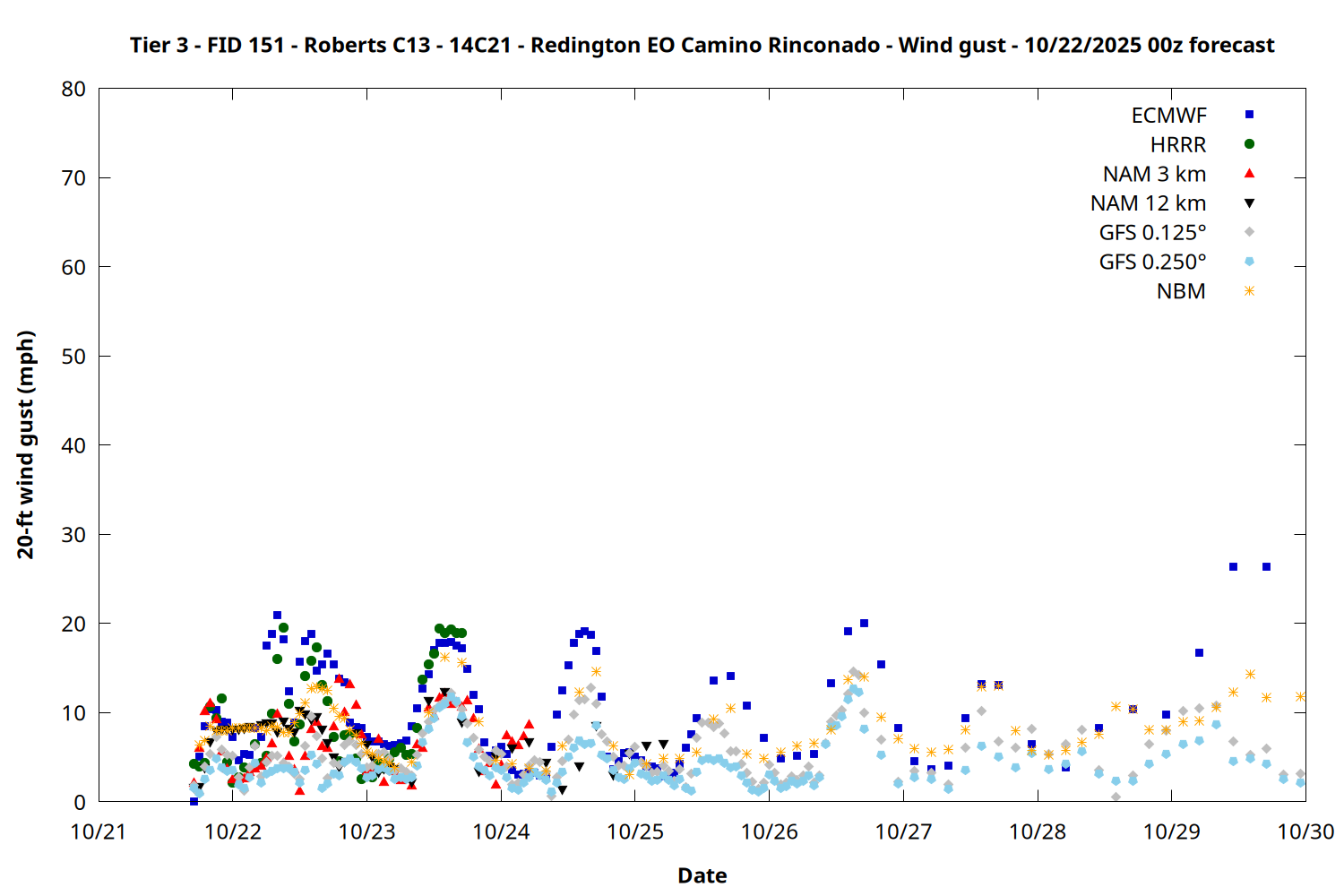The width and height of the screenshot is (1344, 896).
Task: Click the 50 y-axis tick label
Action: (x=74, y=357)
